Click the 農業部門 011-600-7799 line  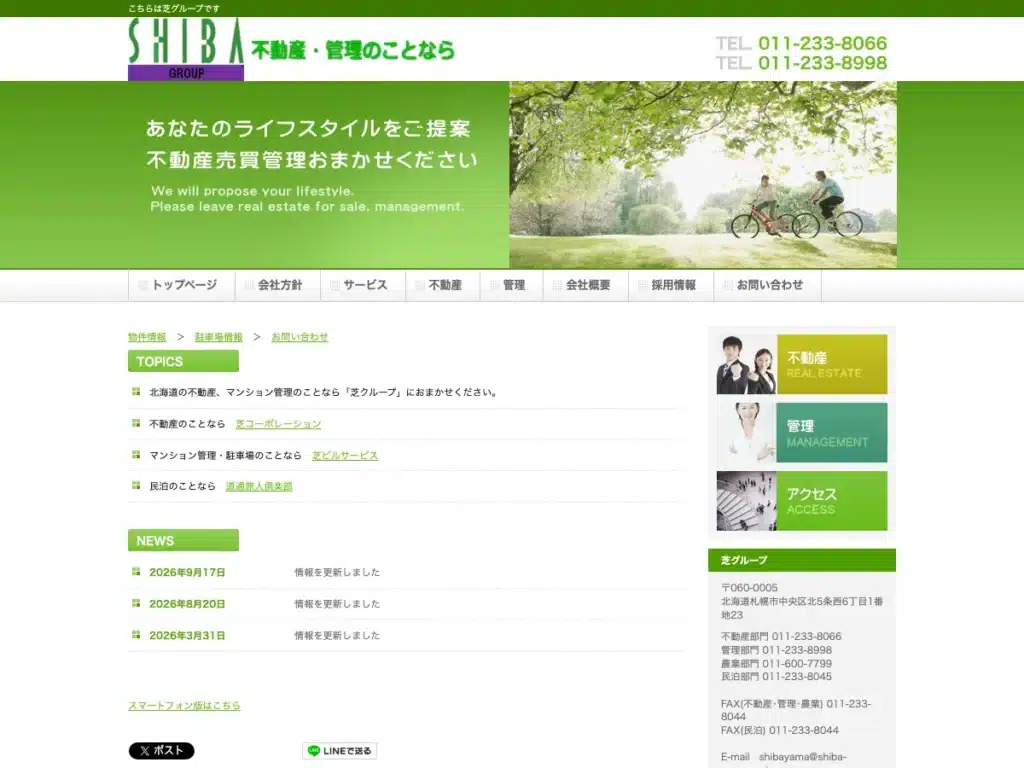point(776,664)
